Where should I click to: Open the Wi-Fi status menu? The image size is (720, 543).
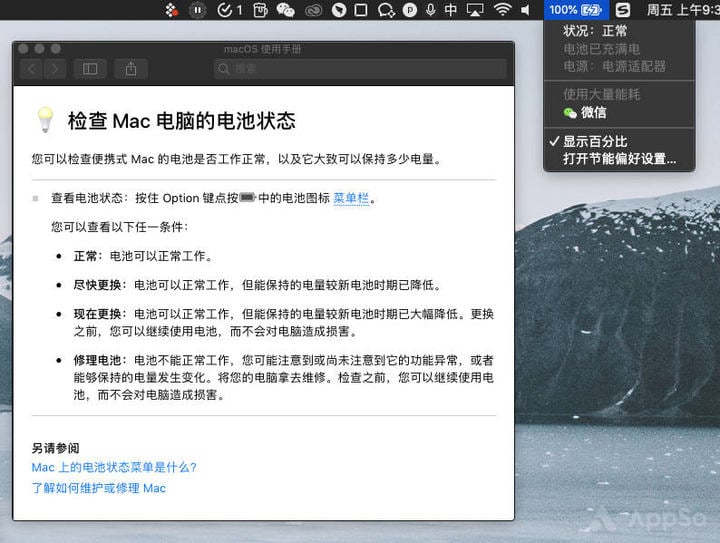pyautogui.click(x=502, y=10)
